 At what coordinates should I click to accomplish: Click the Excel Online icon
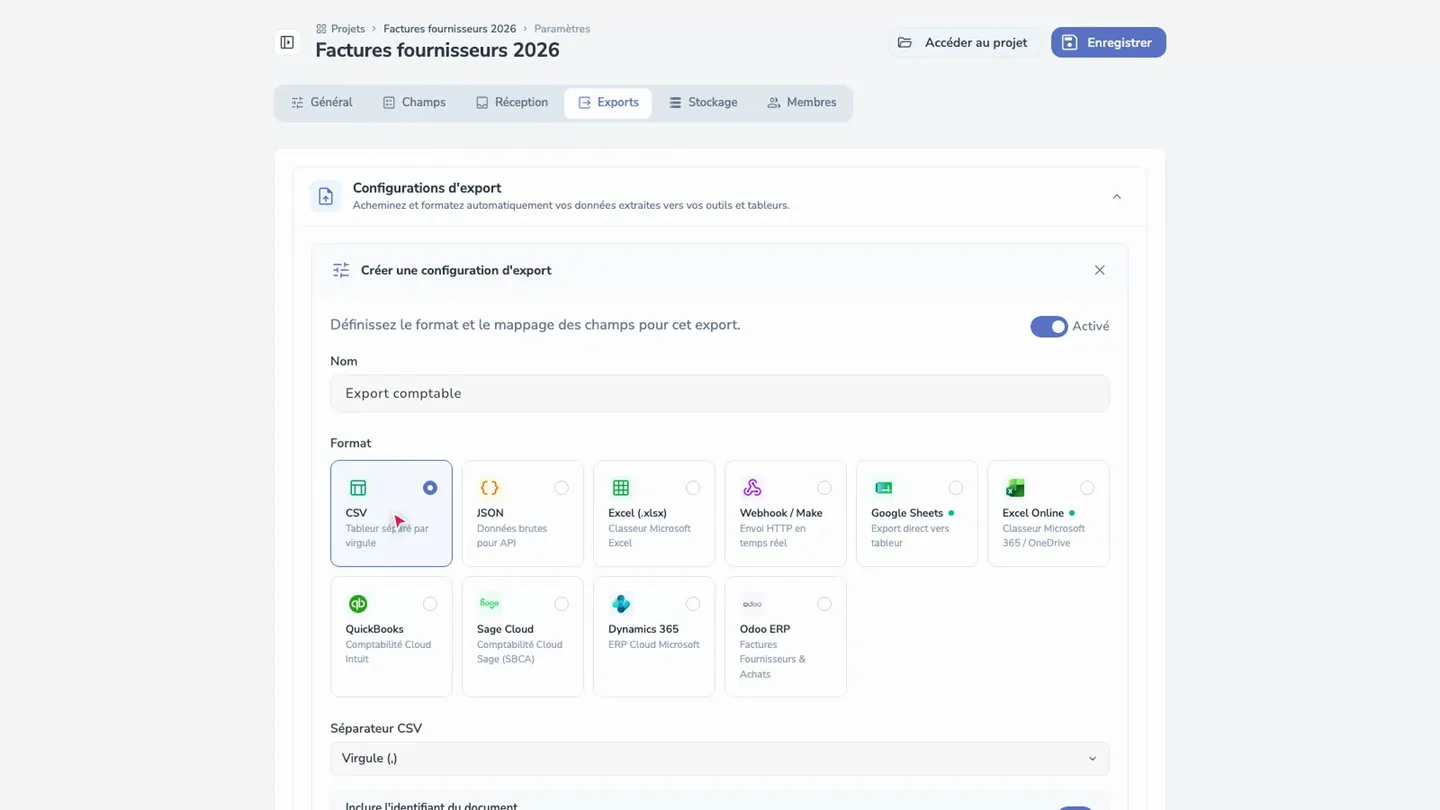[1015, 488]
